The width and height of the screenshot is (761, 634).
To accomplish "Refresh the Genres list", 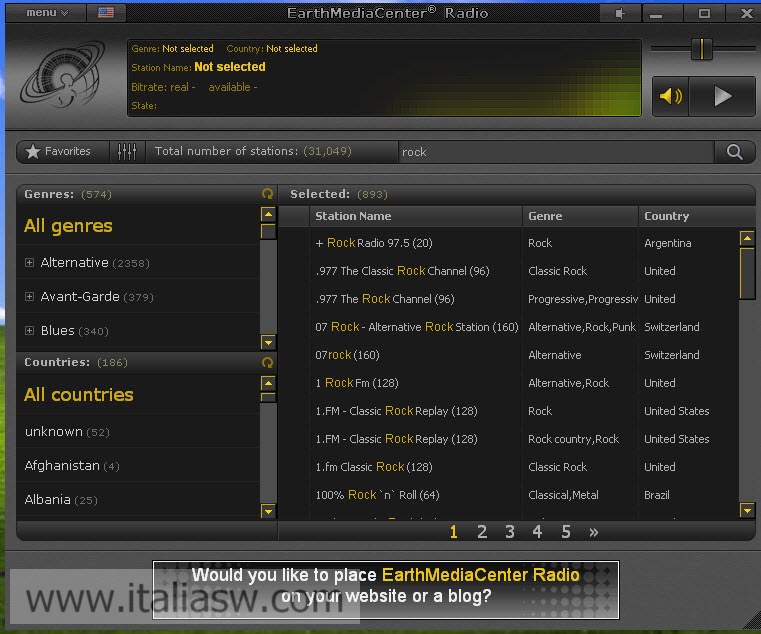I will (267, 194).
